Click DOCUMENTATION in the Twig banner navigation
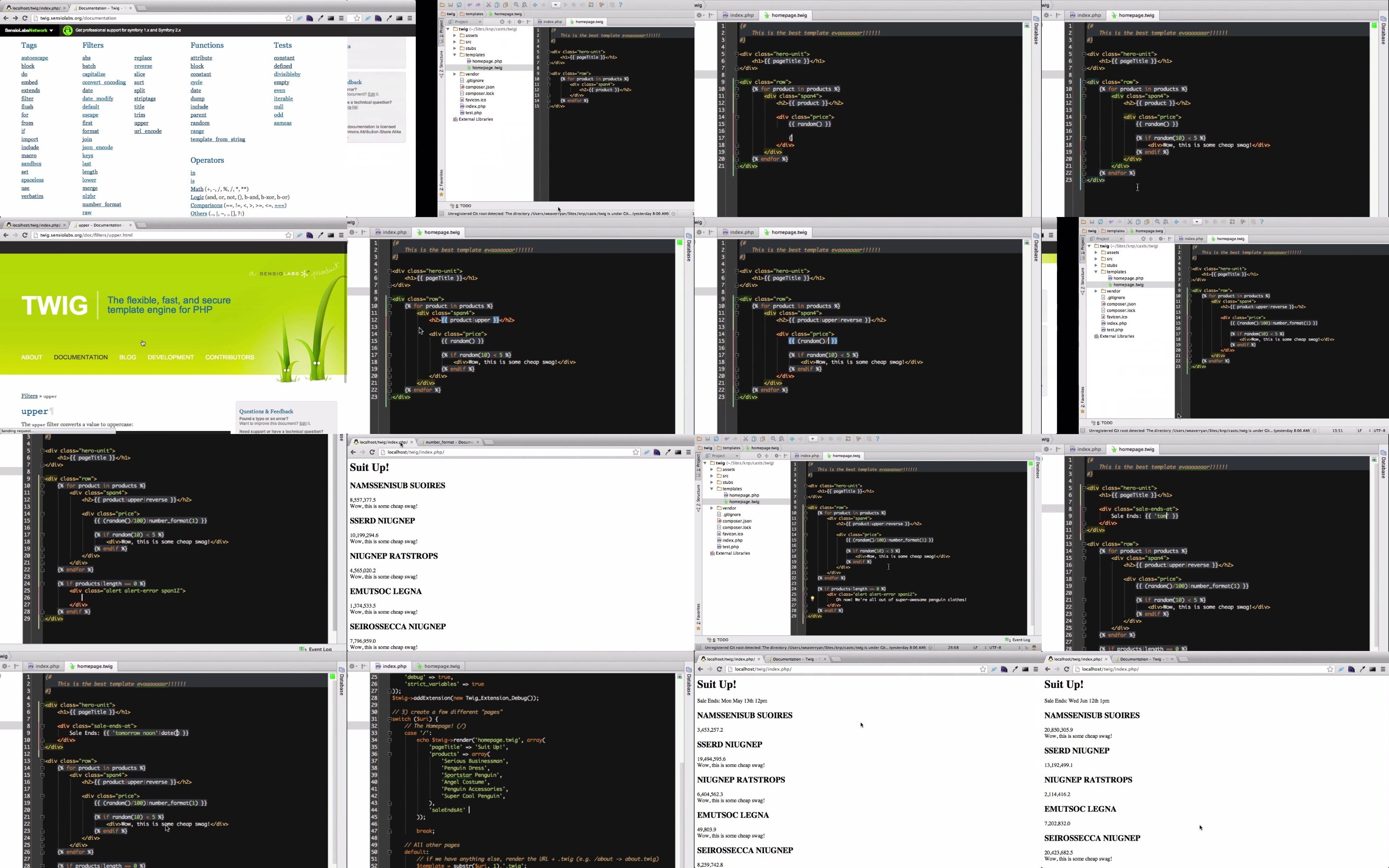 coord(81,358)
